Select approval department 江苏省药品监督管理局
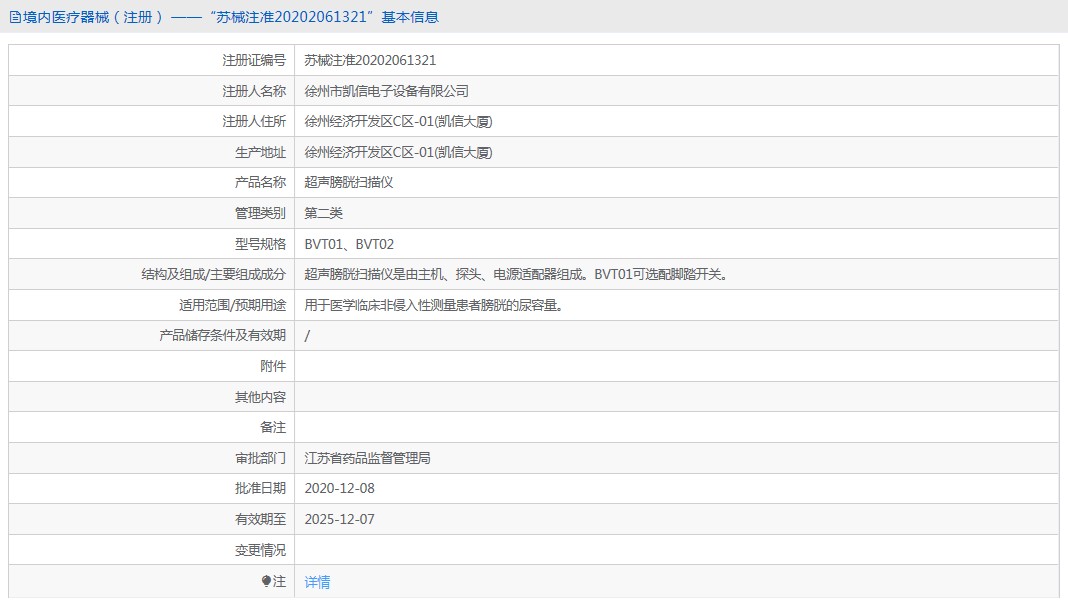Viewport: 1068px width, 605px height. (368, 458)
